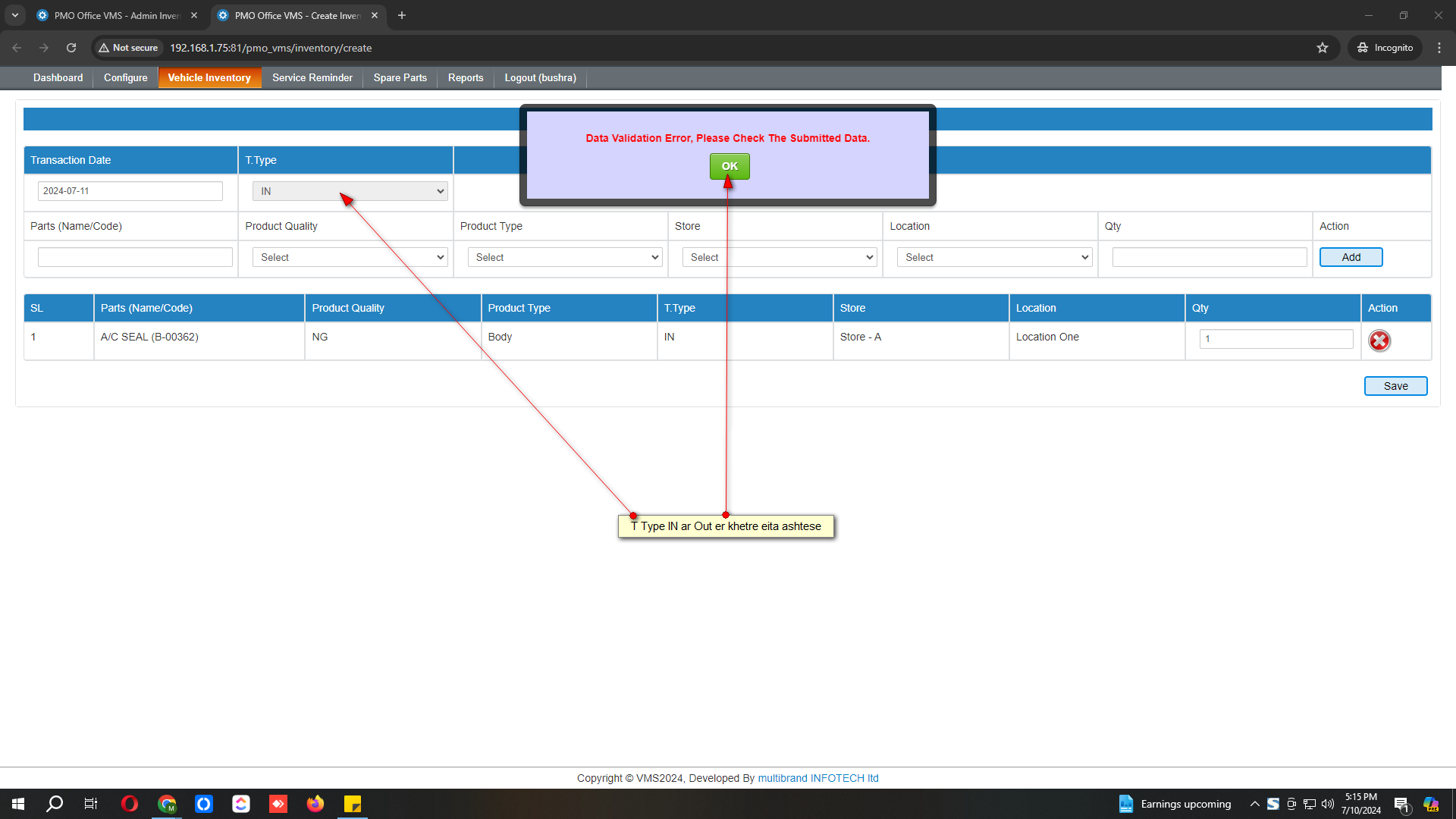Reload the page using refresh icon
This screenshot has height=819, width=1456.
tap(71, 48)
